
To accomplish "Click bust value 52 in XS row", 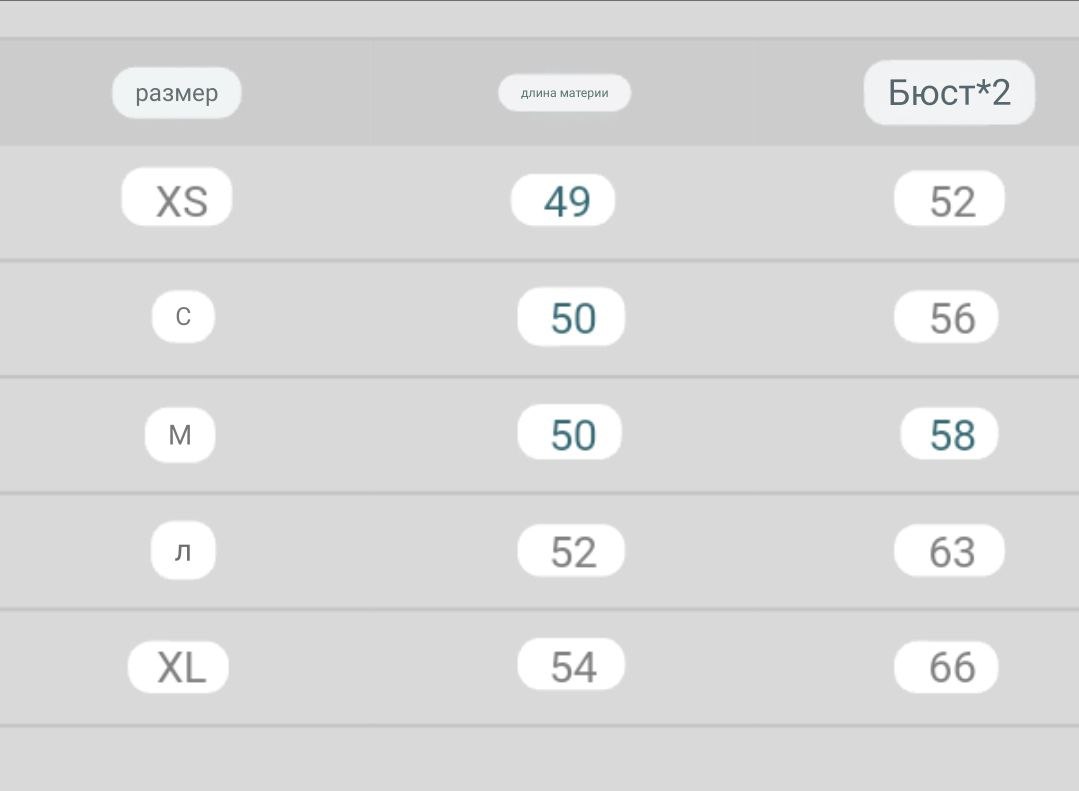I will coord(950,198).
